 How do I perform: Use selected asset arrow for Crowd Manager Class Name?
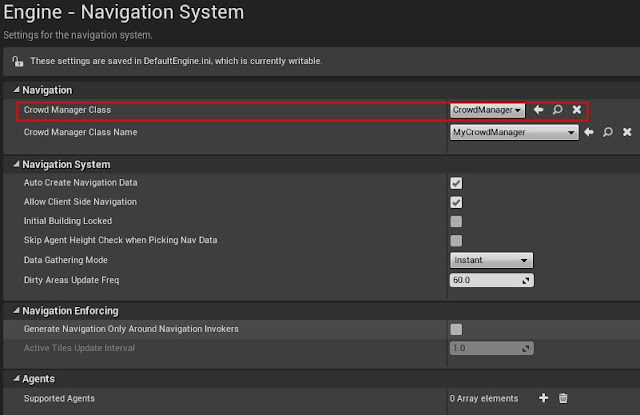589,132
